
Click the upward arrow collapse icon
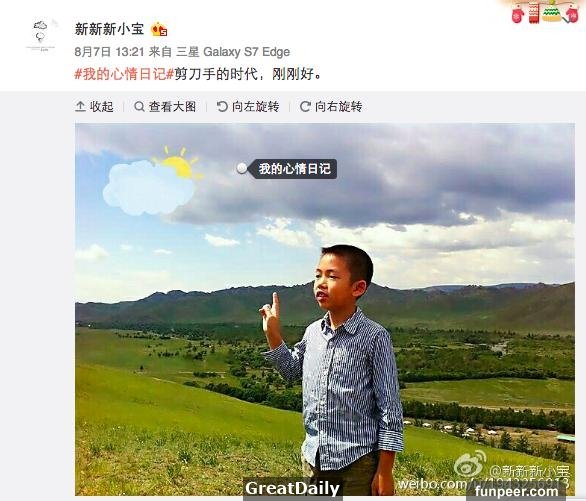pyautogui.click(x=80, y=106)
